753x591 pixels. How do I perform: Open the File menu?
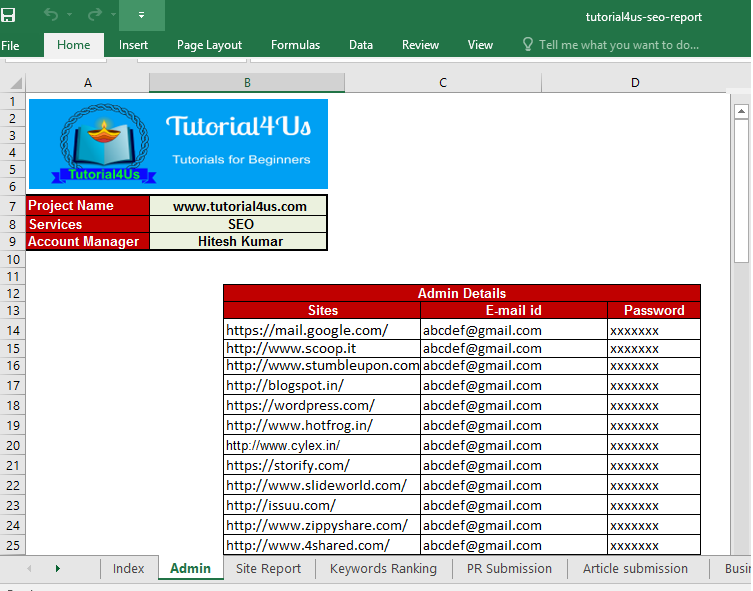[10, 46]
